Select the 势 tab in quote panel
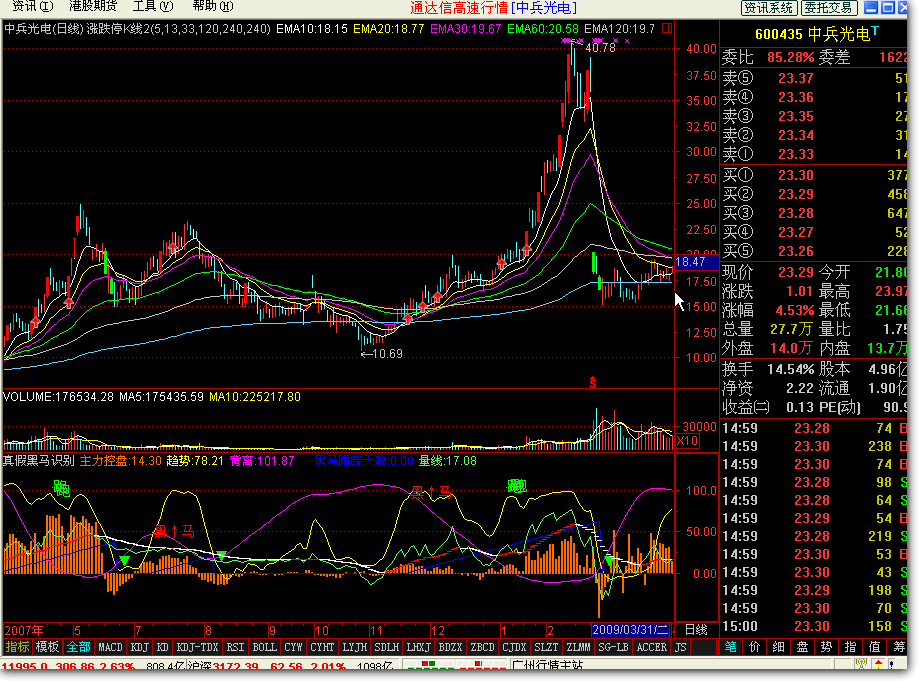The width and height of the screenshot is (922, 684). point(826,647)
